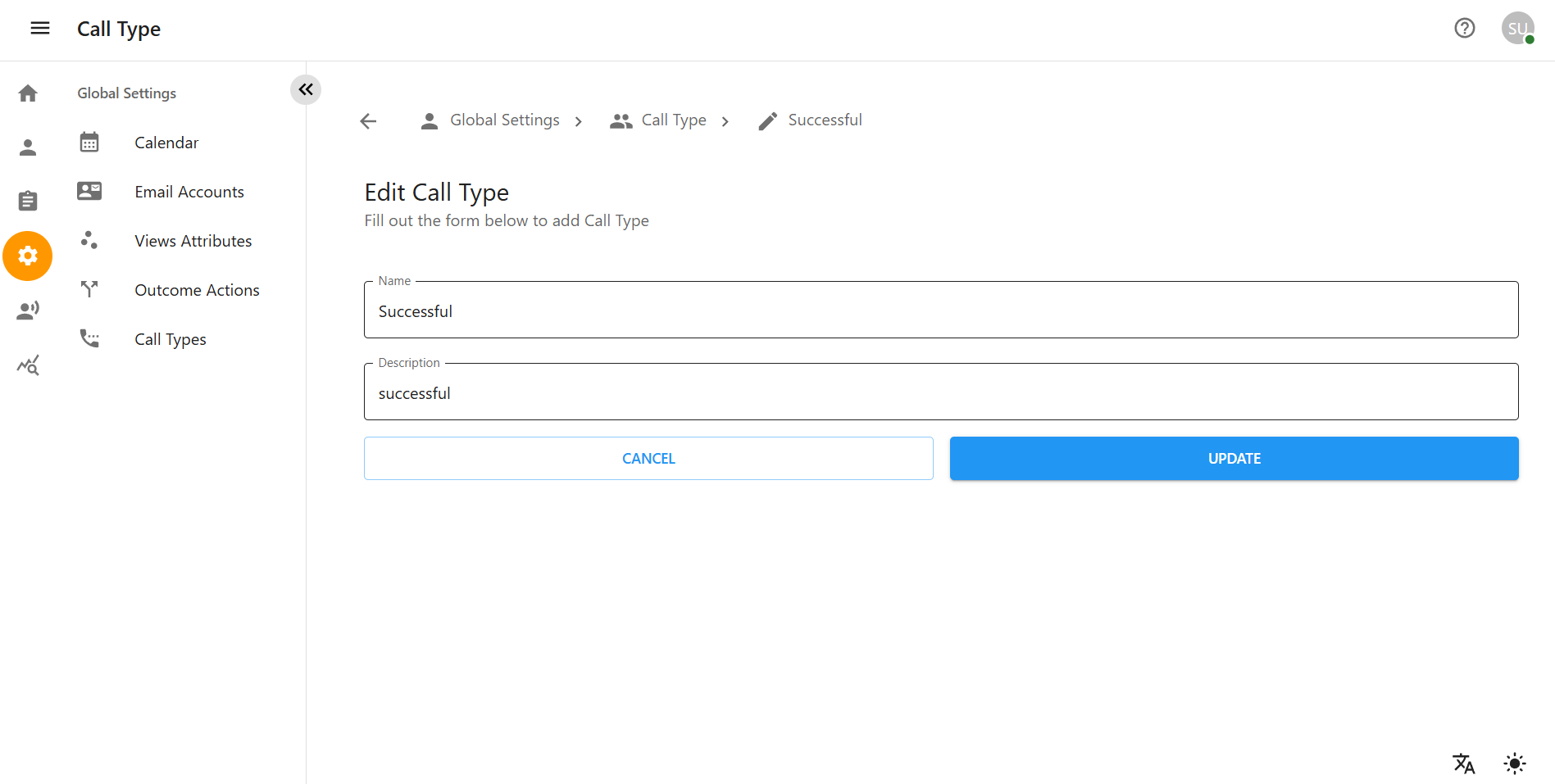The image size is (1555, 784).
Task: Click the branching icon beside Outcome Actions
Action: [89, 289]
